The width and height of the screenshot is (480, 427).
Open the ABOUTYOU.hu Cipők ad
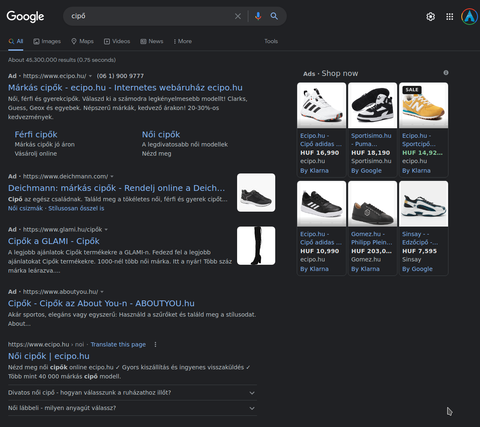[101, 303]
